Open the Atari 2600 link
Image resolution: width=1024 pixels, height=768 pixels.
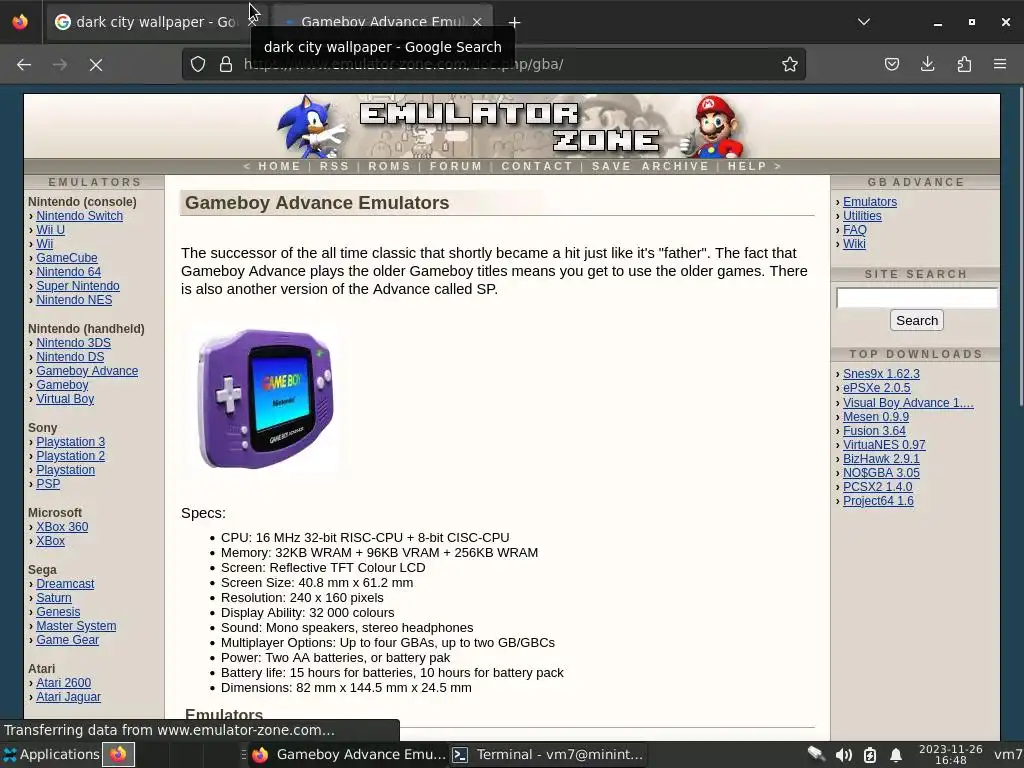coord(63,683)
